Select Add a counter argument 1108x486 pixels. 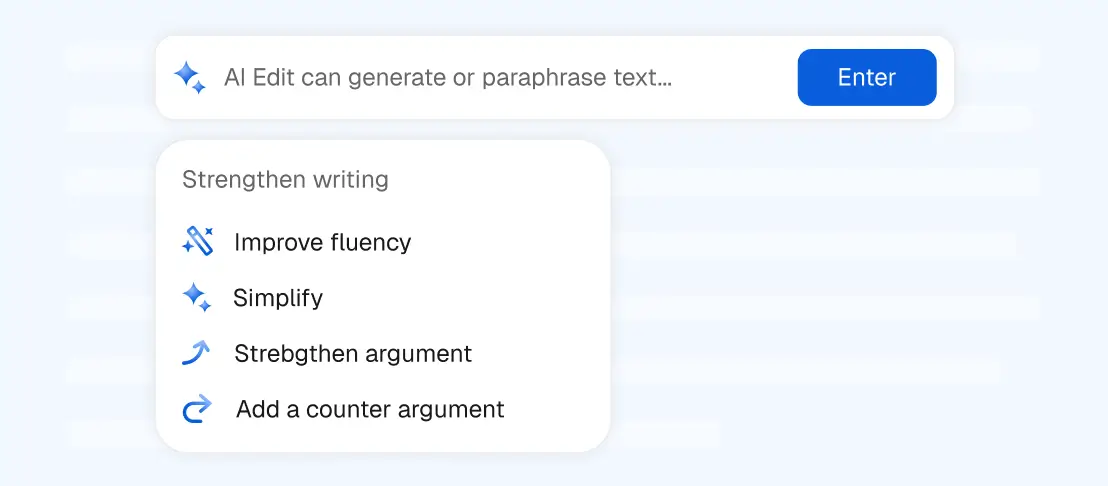click(x=370, y=409)
